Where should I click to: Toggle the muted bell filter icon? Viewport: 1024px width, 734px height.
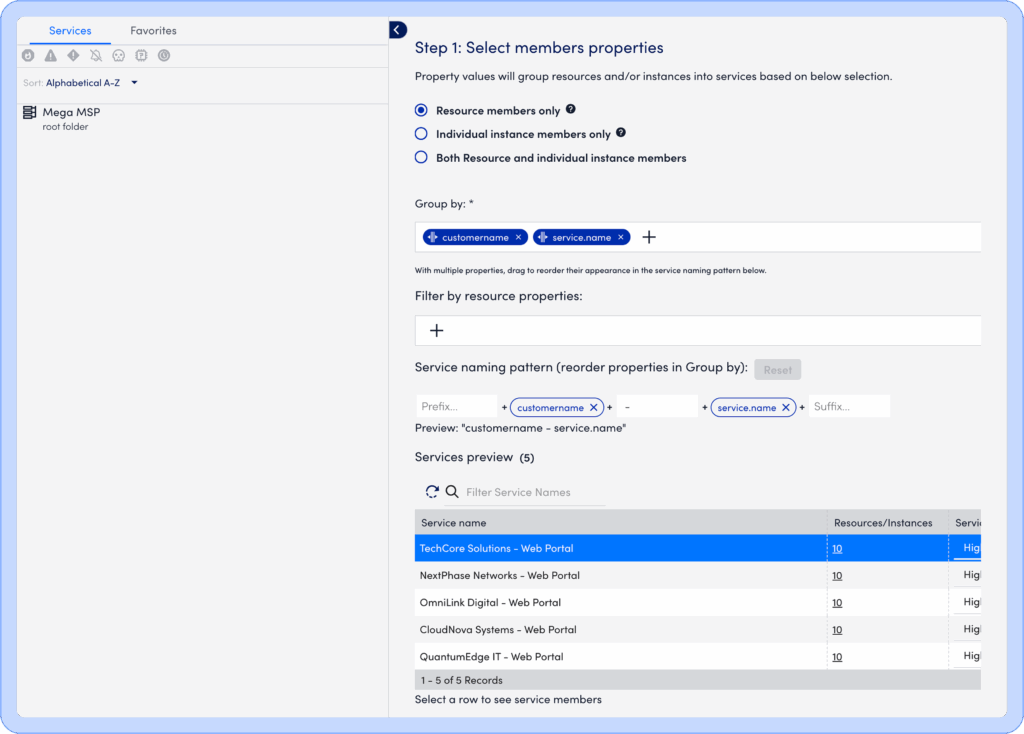(x=96, y=56)
